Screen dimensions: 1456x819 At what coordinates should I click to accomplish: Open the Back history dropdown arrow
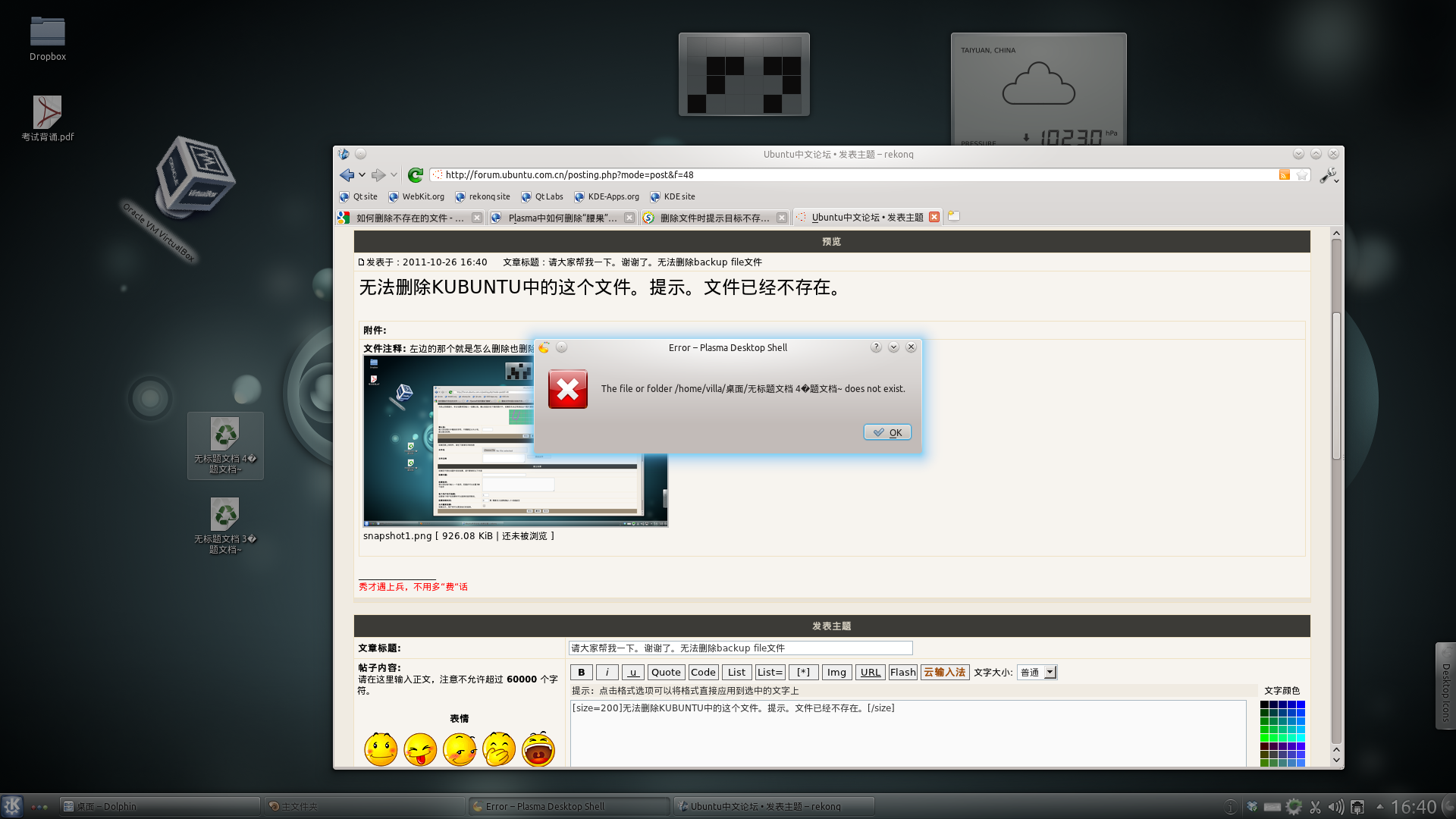tap(362, 175)
